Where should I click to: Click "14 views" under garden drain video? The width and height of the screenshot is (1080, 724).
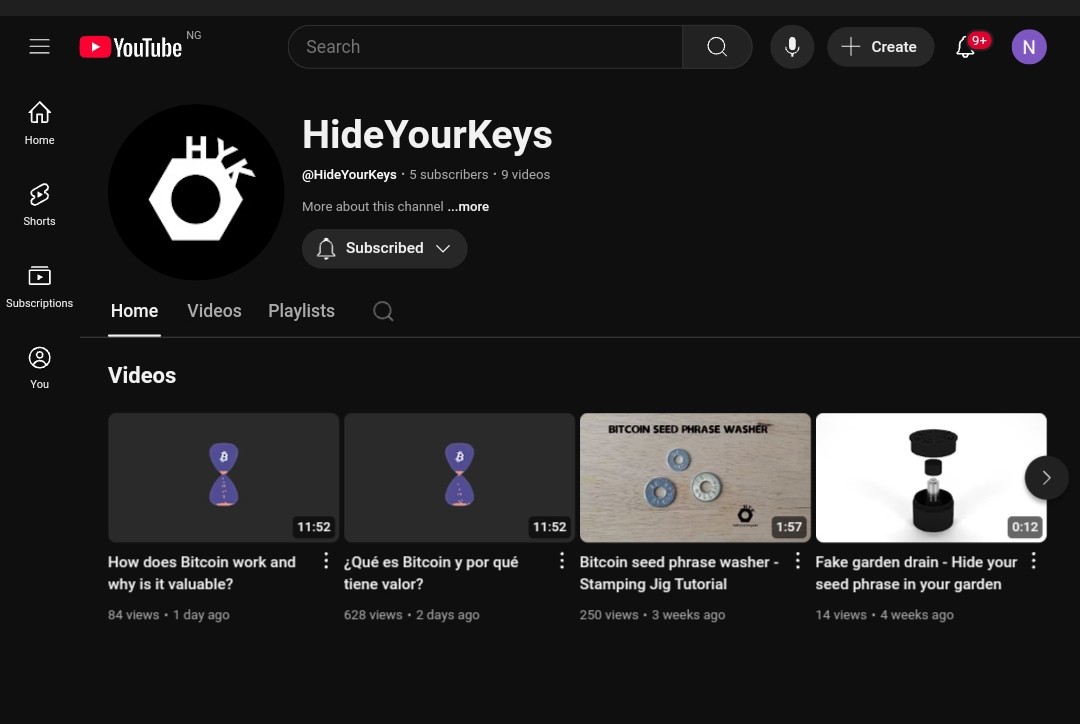[x=841, y=614]
